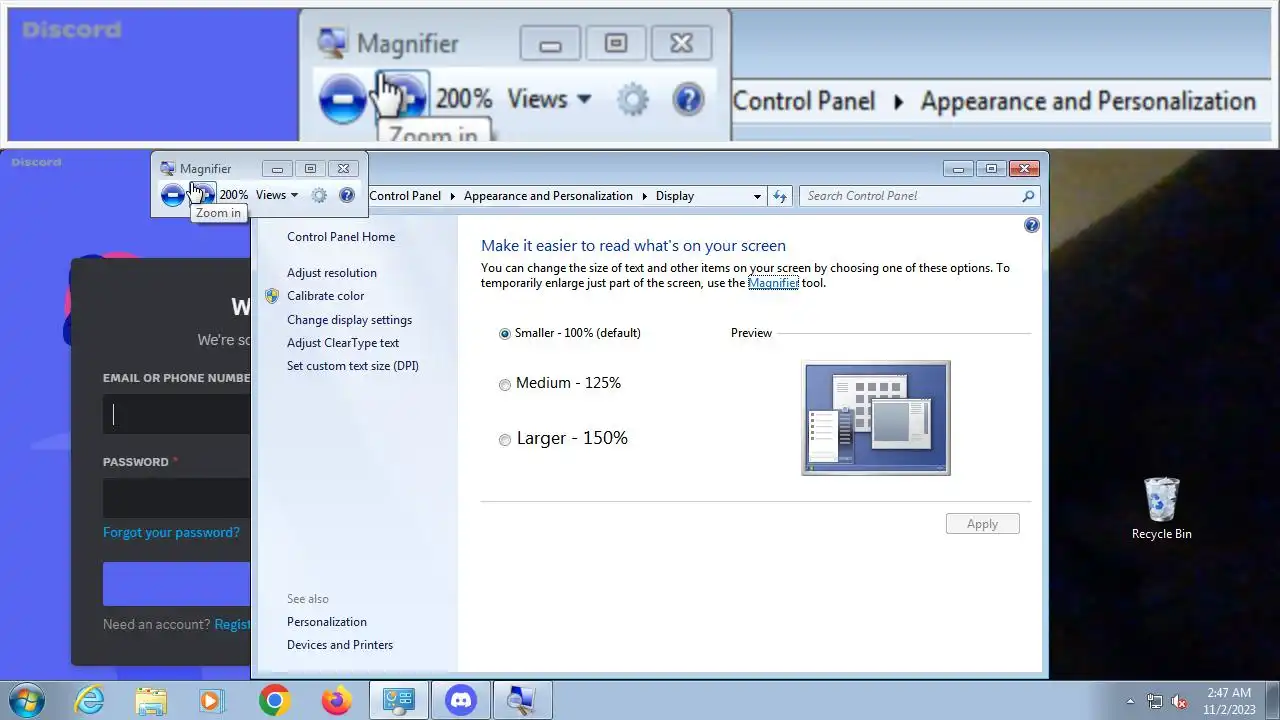Select Medium - 125% option
The width and height of the screenshot is (1280, 720).
pos(560,383)
